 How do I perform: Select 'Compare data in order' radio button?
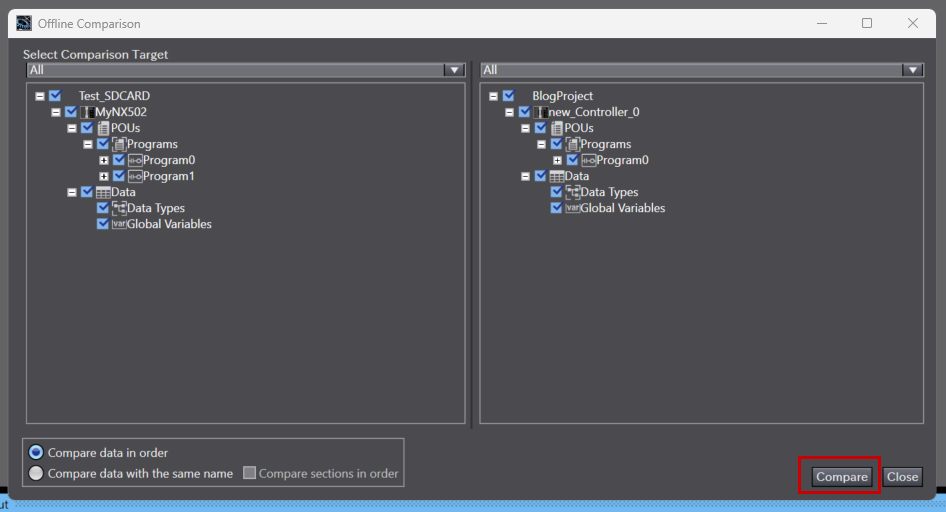coord(37,453)
